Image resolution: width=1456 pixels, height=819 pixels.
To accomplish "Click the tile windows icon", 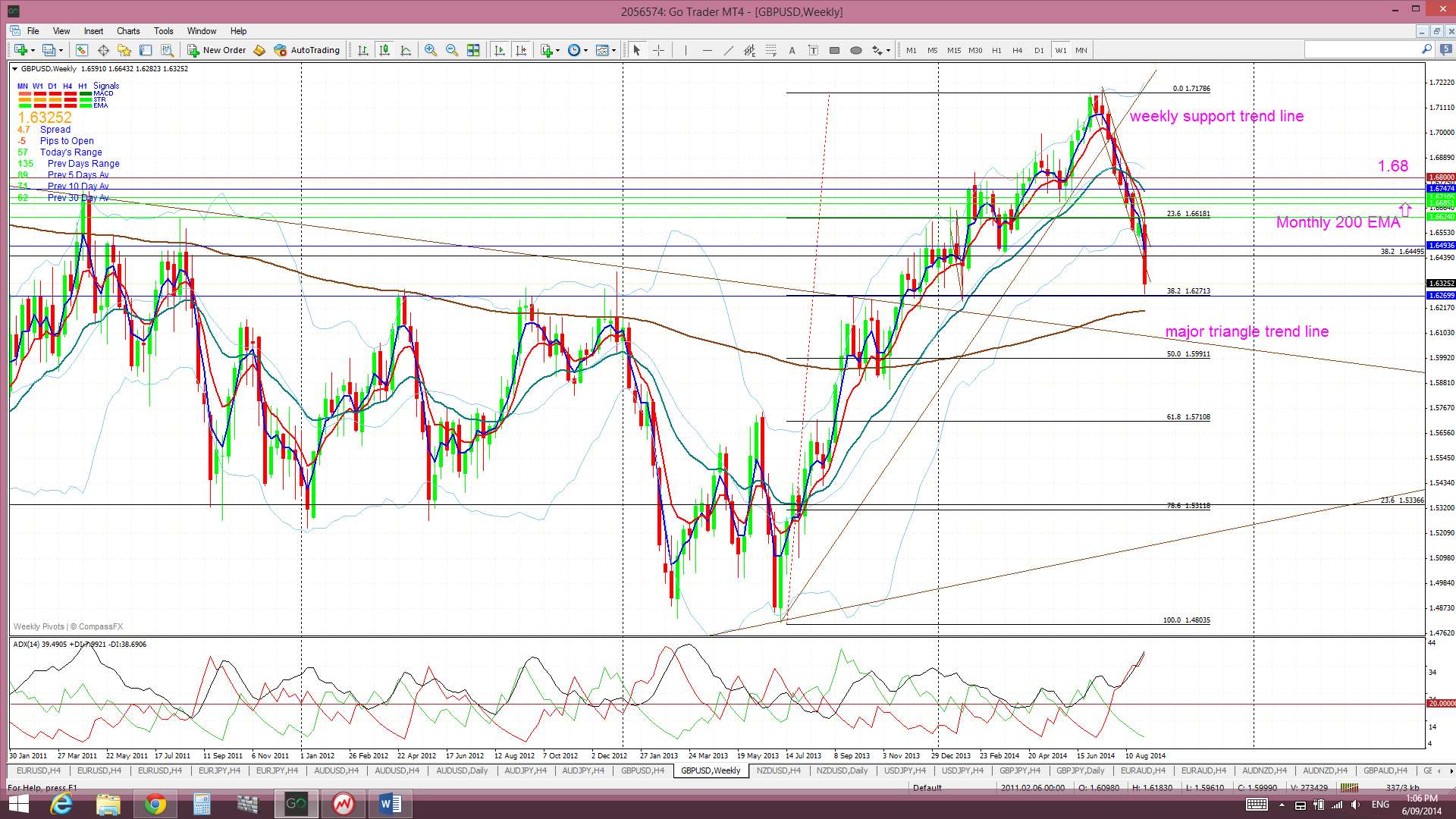I will click(473, 50).
